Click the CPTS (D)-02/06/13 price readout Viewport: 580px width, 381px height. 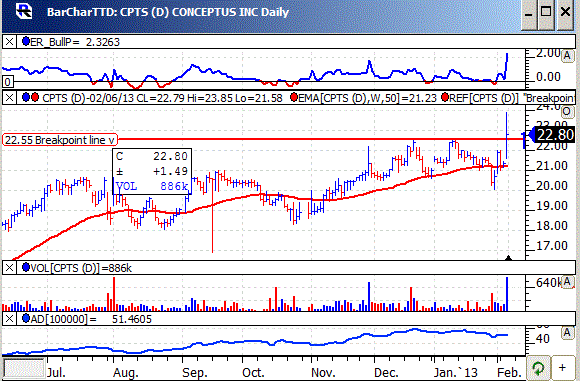pyautogui.click(x=162, y=98)
